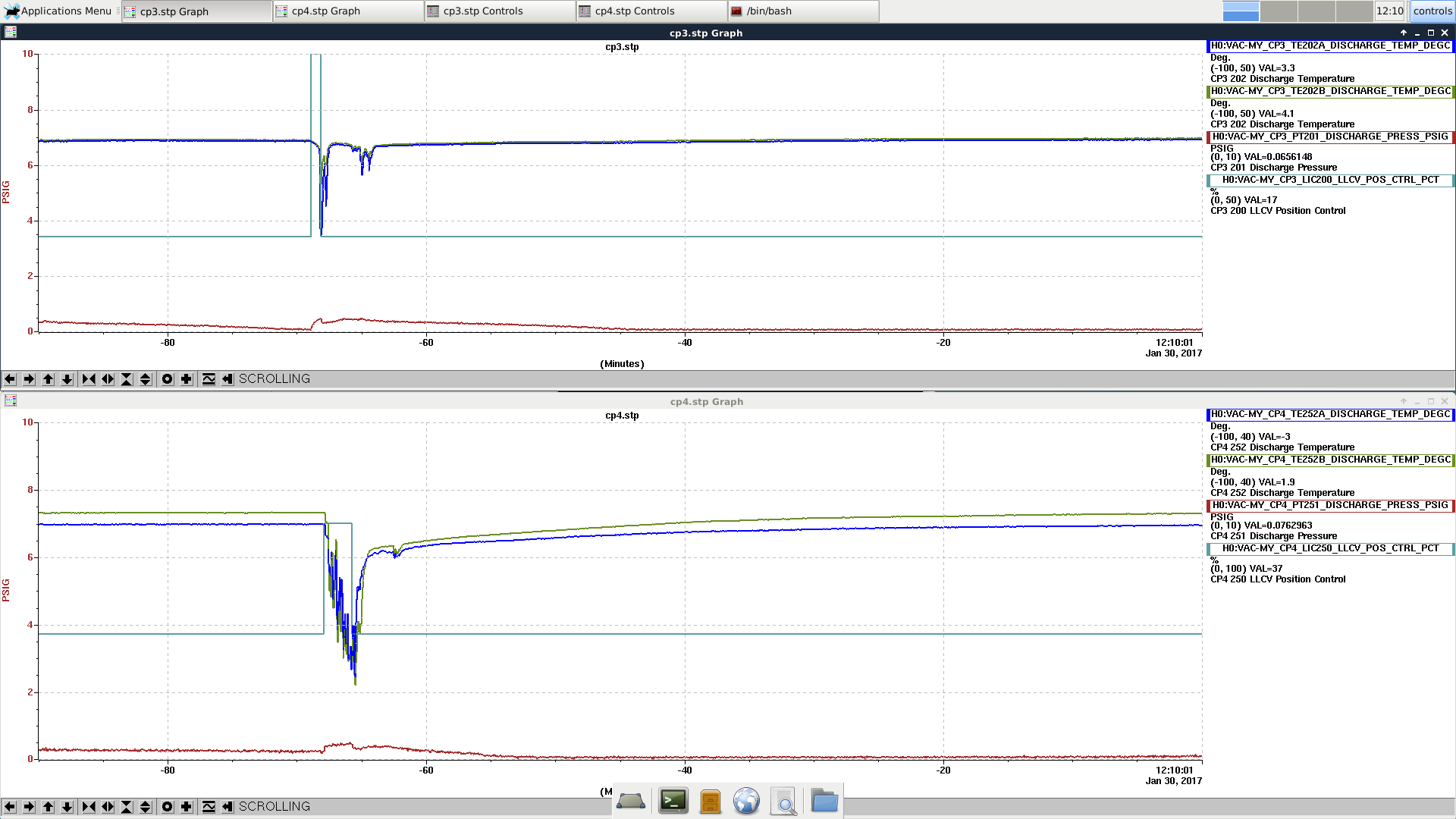Select CP4_TE252A_DISCHARGE_TEMP_DEGC legend entry

coord(1330,414)
